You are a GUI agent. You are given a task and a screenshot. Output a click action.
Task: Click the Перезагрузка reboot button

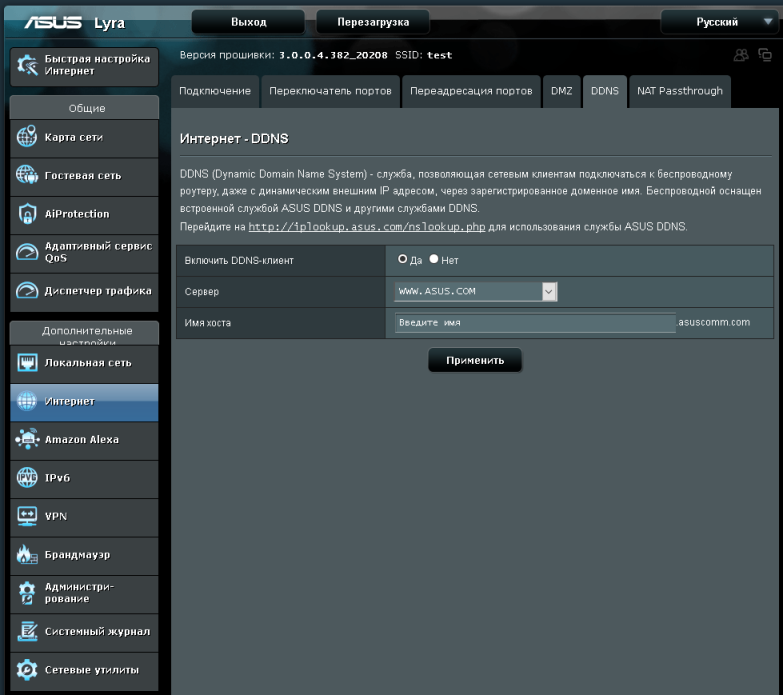pyautogui.click(x=373, y=22)
